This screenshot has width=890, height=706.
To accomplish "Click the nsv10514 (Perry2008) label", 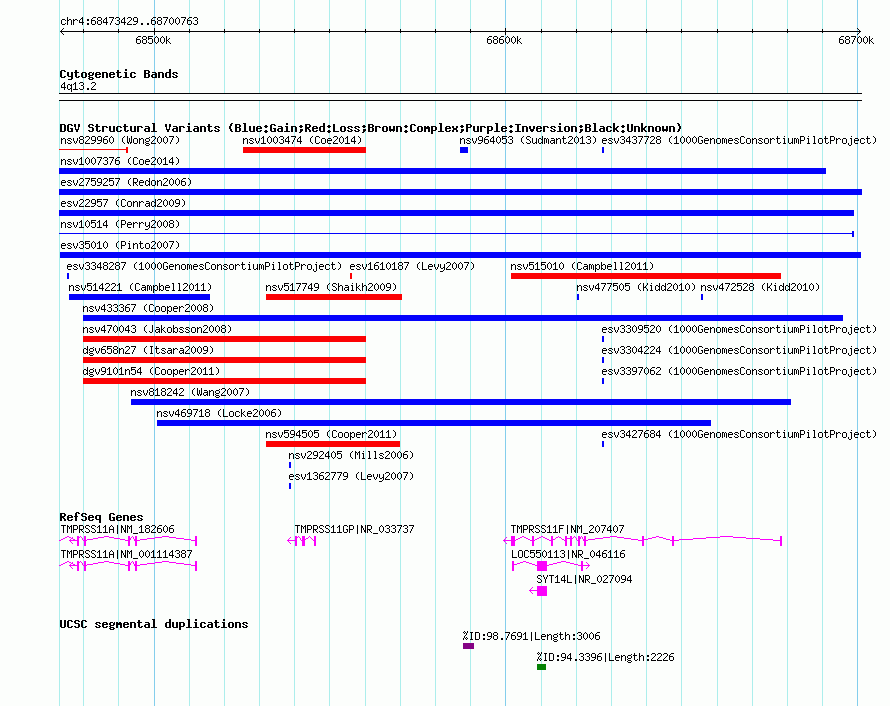I will [x=120, y=224].
